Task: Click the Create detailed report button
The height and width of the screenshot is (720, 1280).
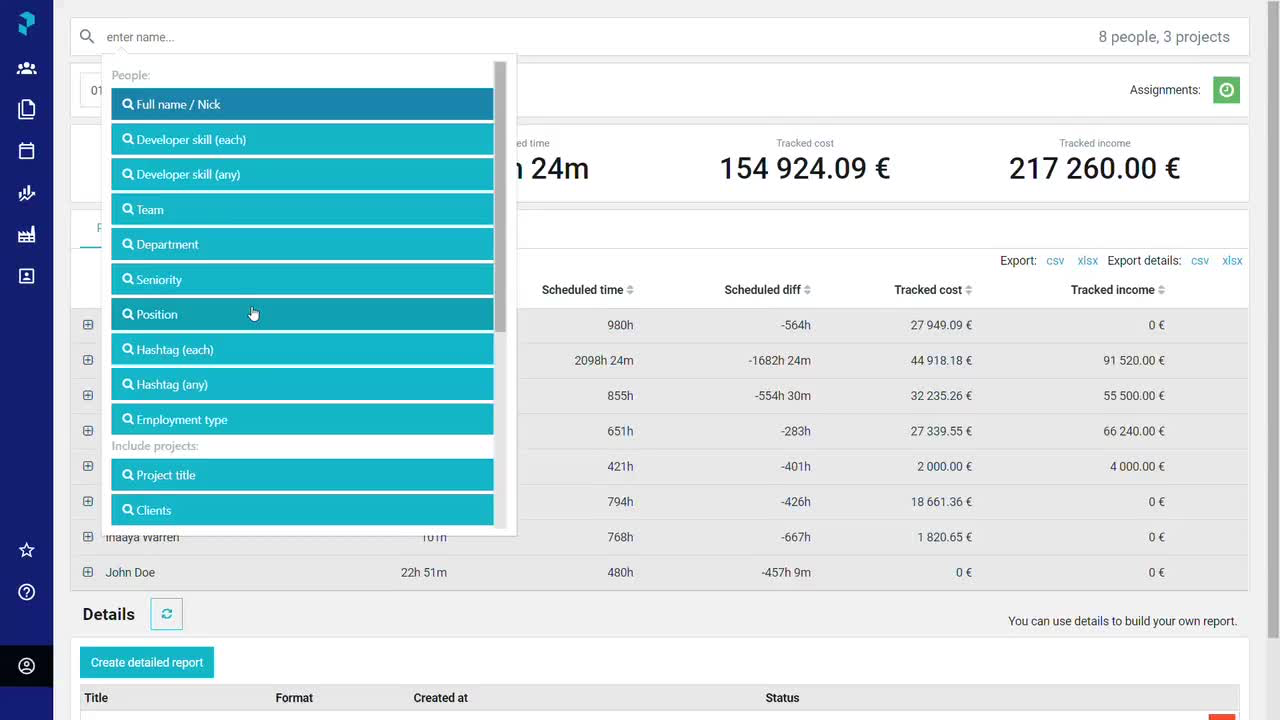Action: coord(147,662)
